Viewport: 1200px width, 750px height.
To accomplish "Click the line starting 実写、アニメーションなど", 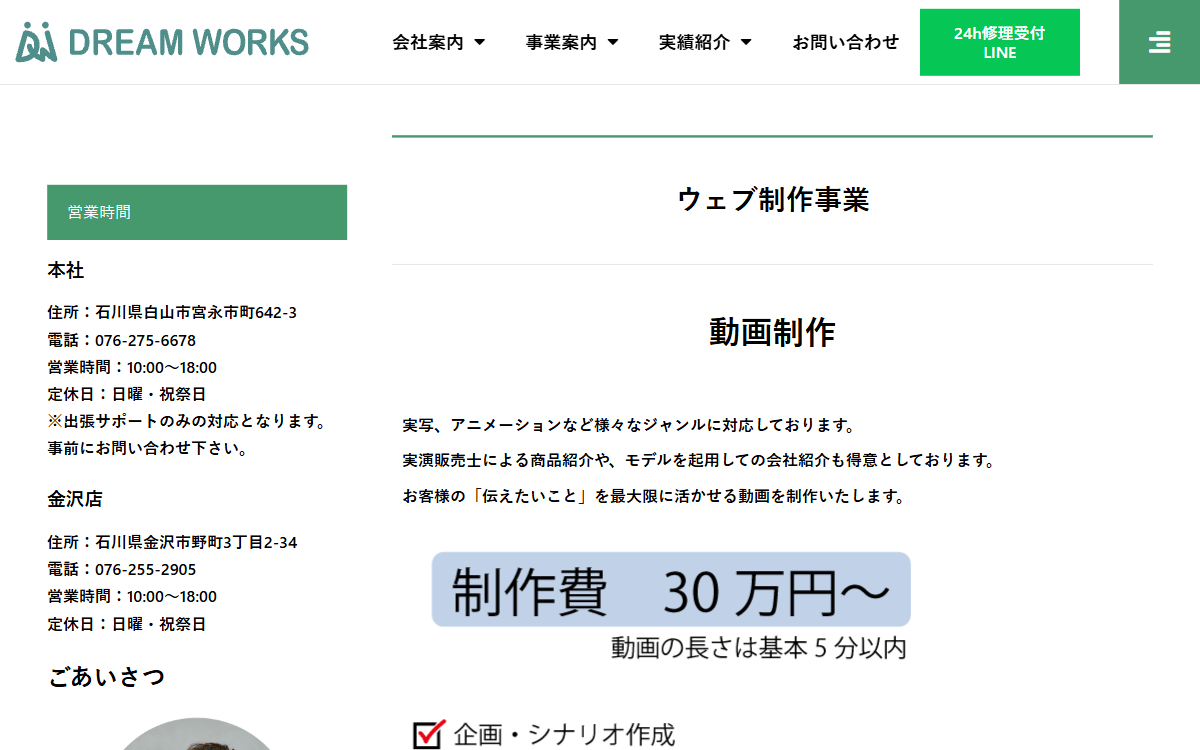I will click(x=629, y=426).
